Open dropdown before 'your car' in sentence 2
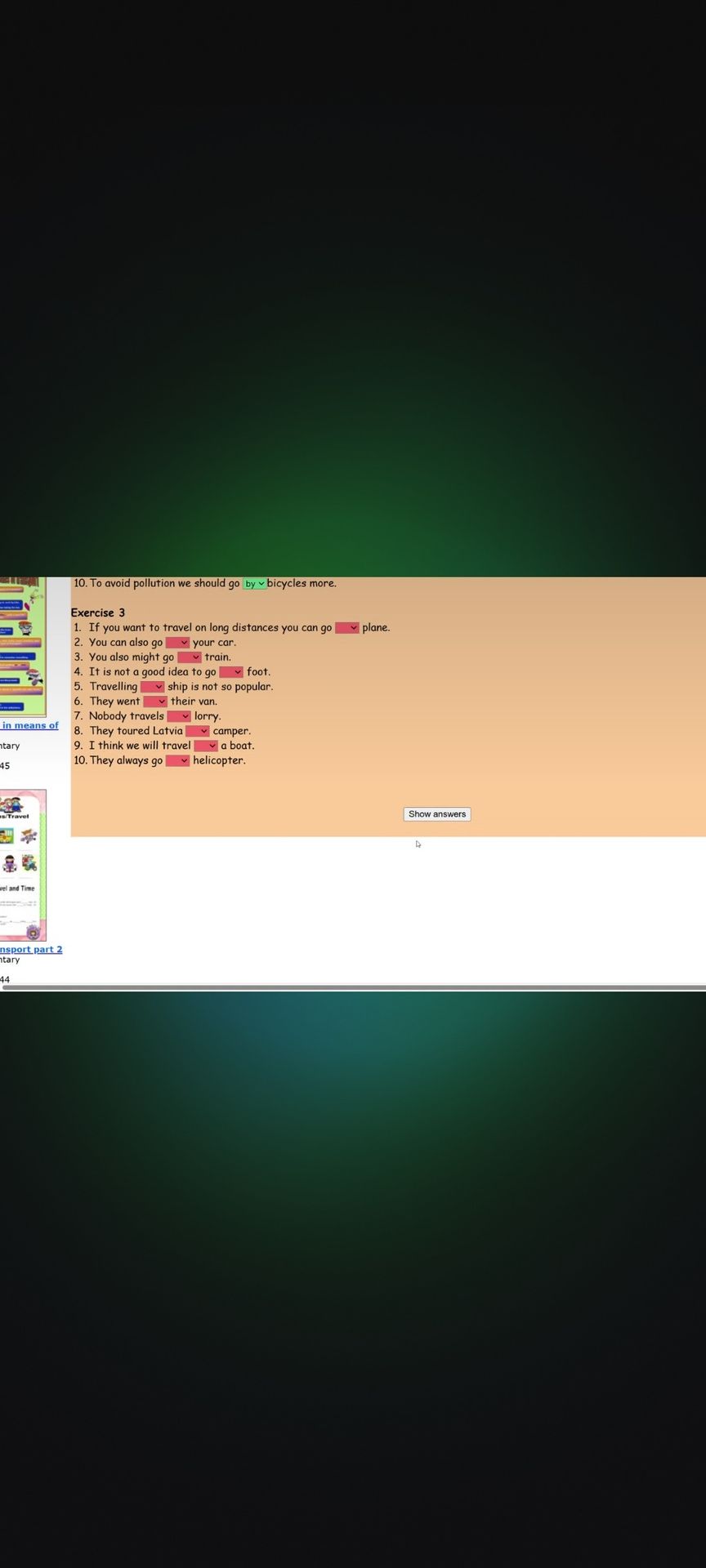This screenshot has width=706, height=1568. (x=177, y=643)
